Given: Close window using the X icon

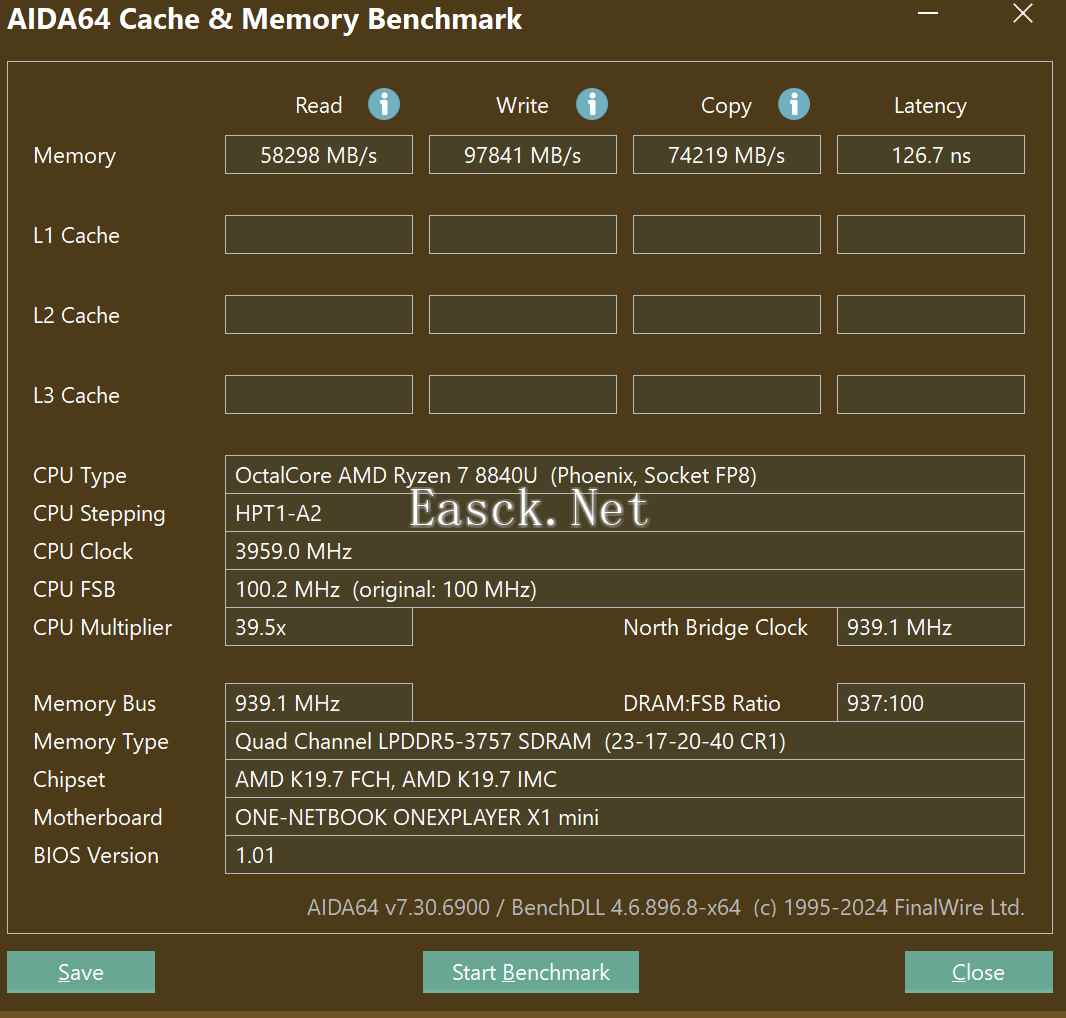Looking at the screenshot, I should tap(1022, 13).
